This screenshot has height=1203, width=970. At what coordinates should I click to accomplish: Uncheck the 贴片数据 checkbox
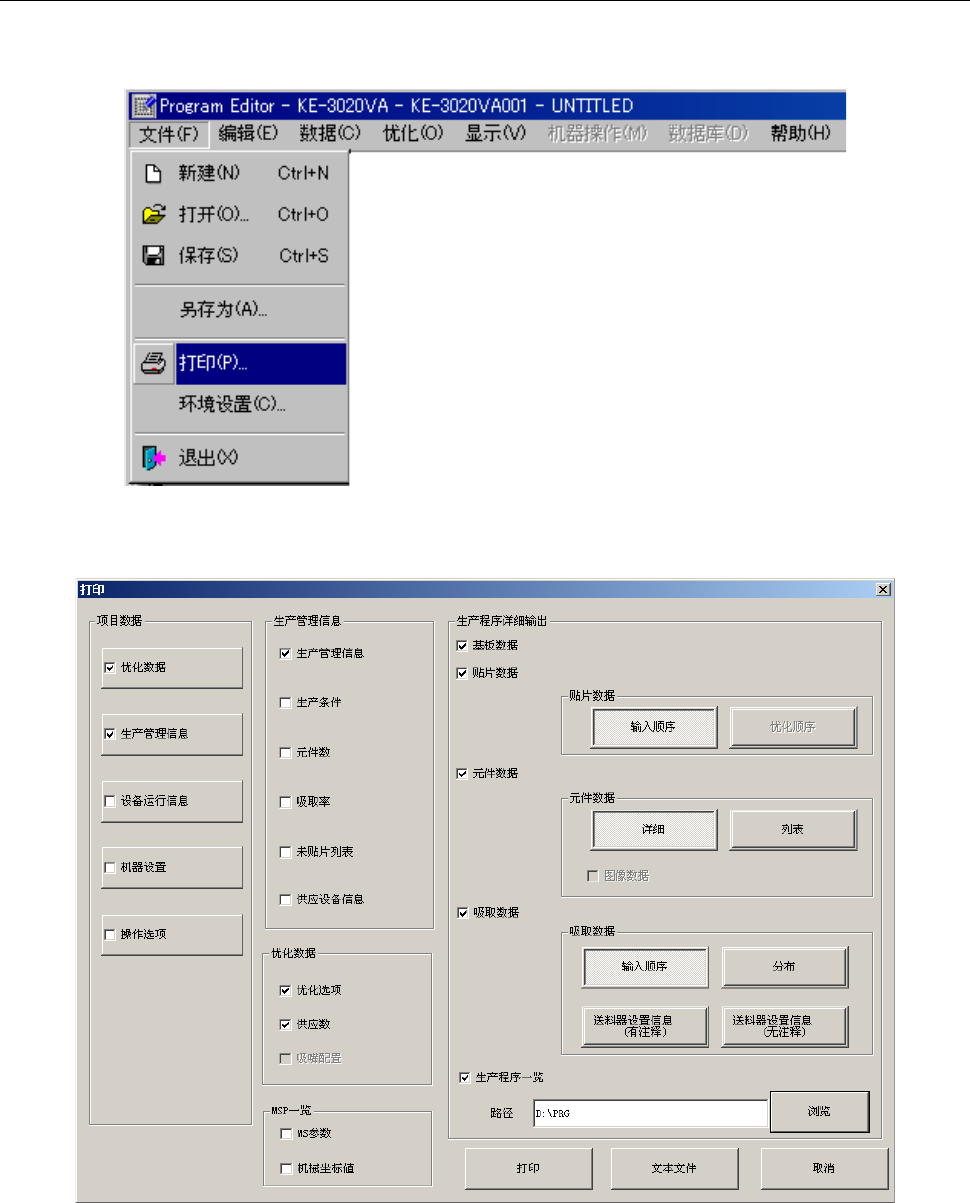pos(462,673)
